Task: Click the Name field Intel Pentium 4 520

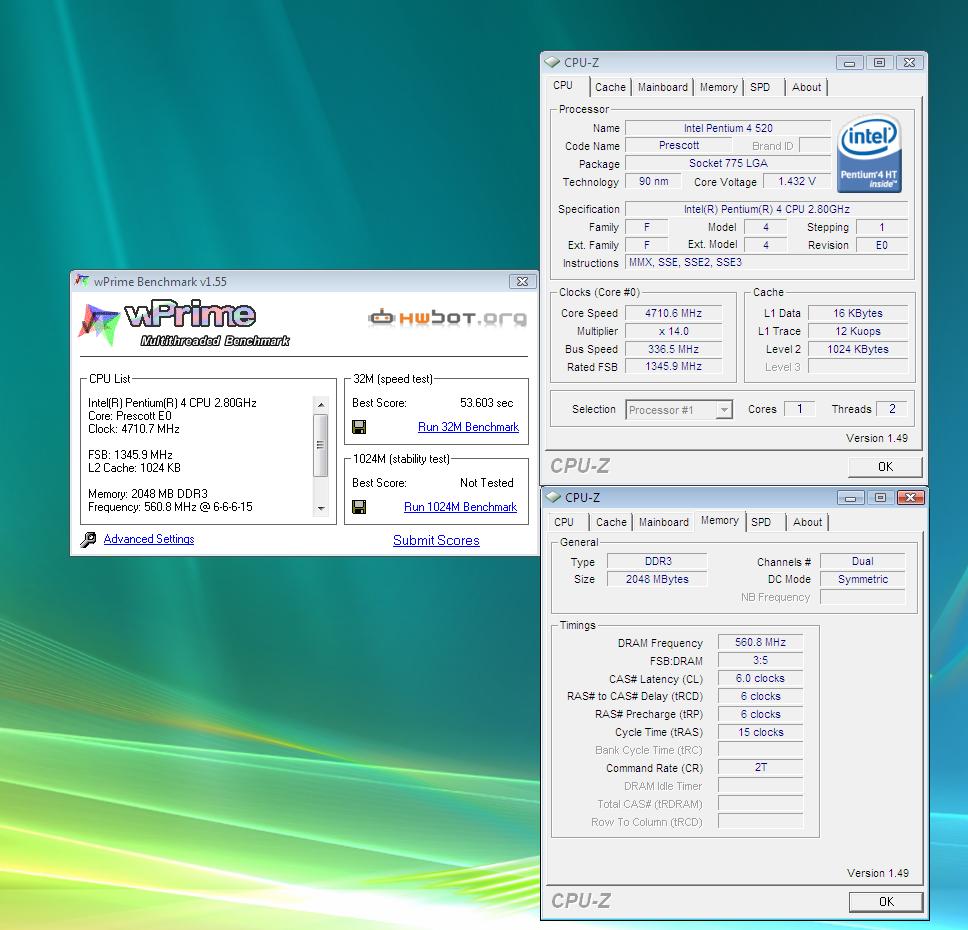Action: pyautogui.click(x=728, y=128)
